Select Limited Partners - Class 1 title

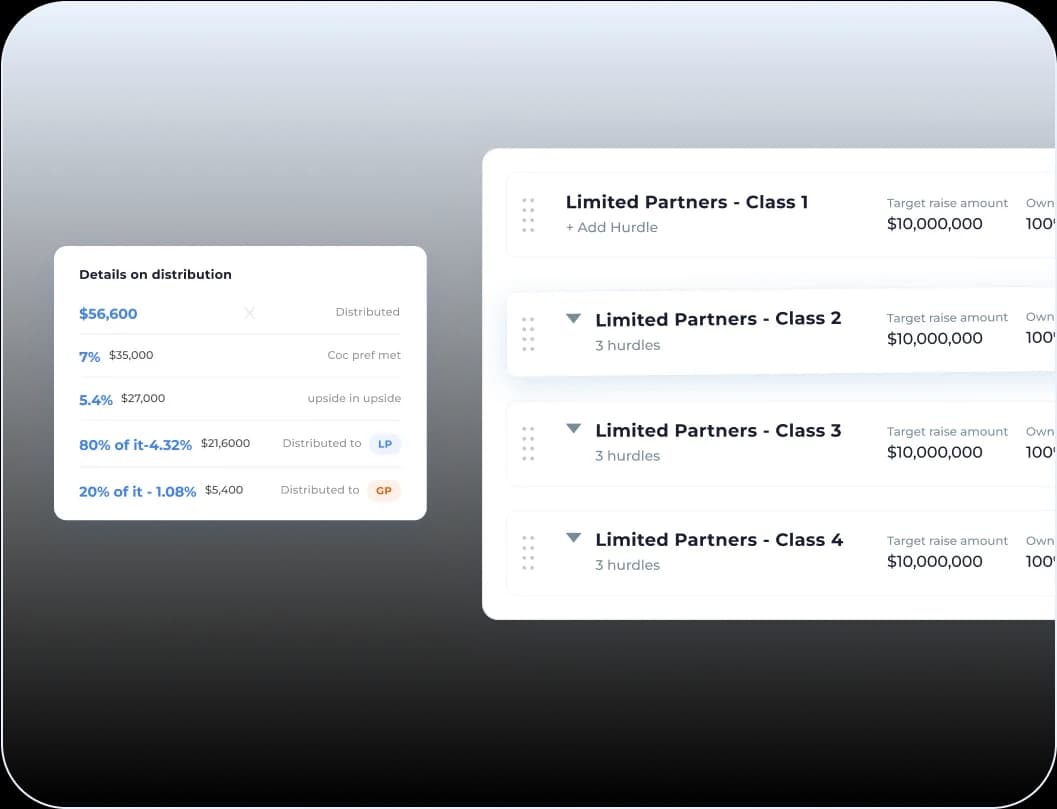(x=686, y=202)
